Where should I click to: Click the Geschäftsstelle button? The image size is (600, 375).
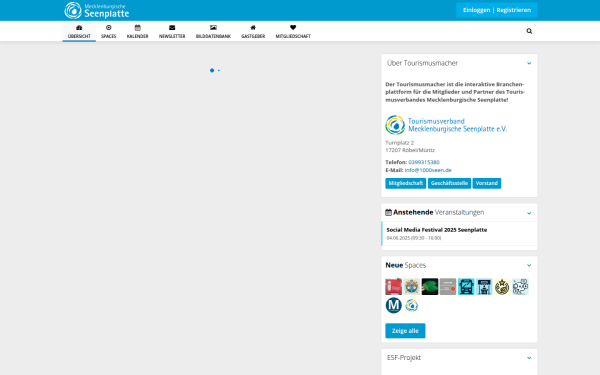click(x=449, y=183)
